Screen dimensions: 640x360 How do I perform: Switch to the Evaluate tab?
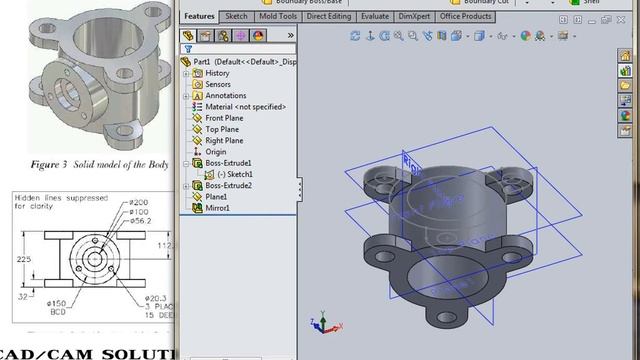[x=375, y=16]
